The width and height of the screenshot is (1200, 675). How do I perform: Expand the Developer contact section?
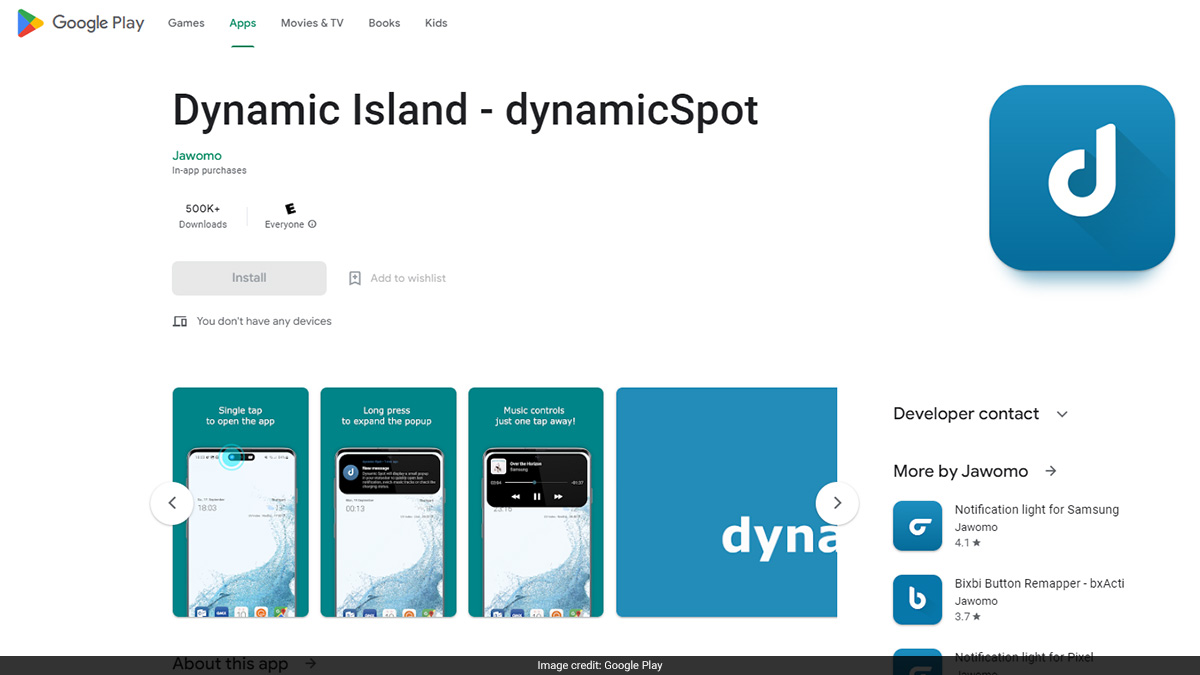[x=1062, y=413]
